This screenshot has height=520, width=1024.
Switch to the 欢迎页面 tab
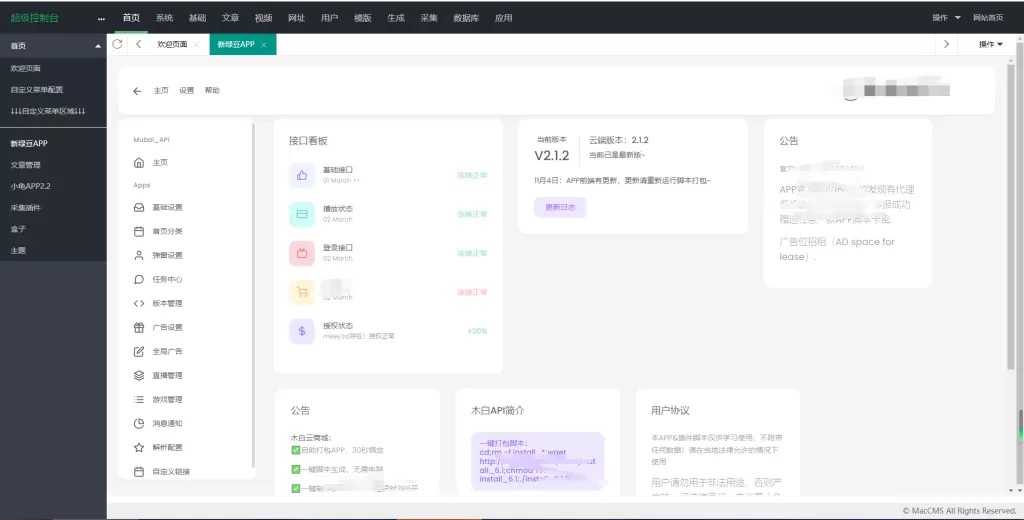(x=172, y=44)
